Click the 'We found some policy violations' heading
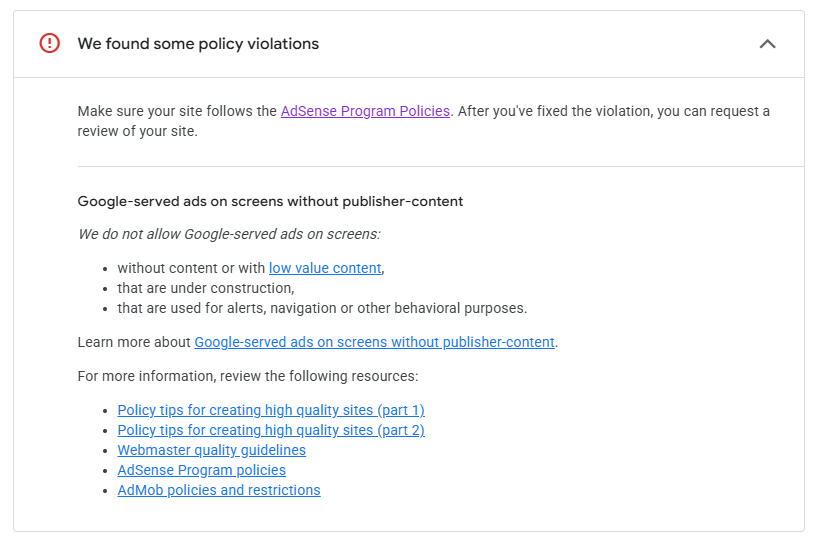 coord(198,44)
